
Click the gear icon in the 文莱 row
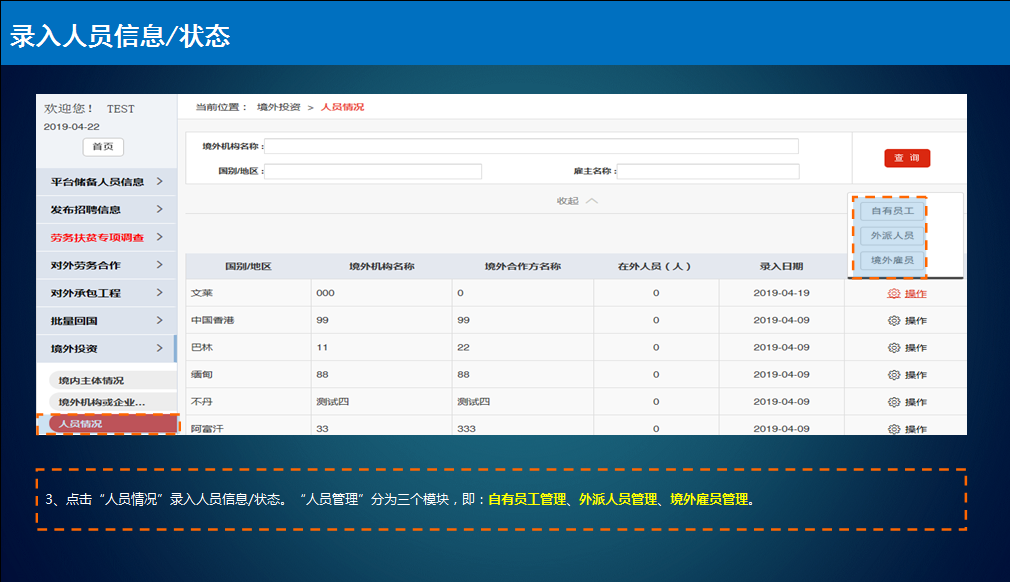pos(894,294)
